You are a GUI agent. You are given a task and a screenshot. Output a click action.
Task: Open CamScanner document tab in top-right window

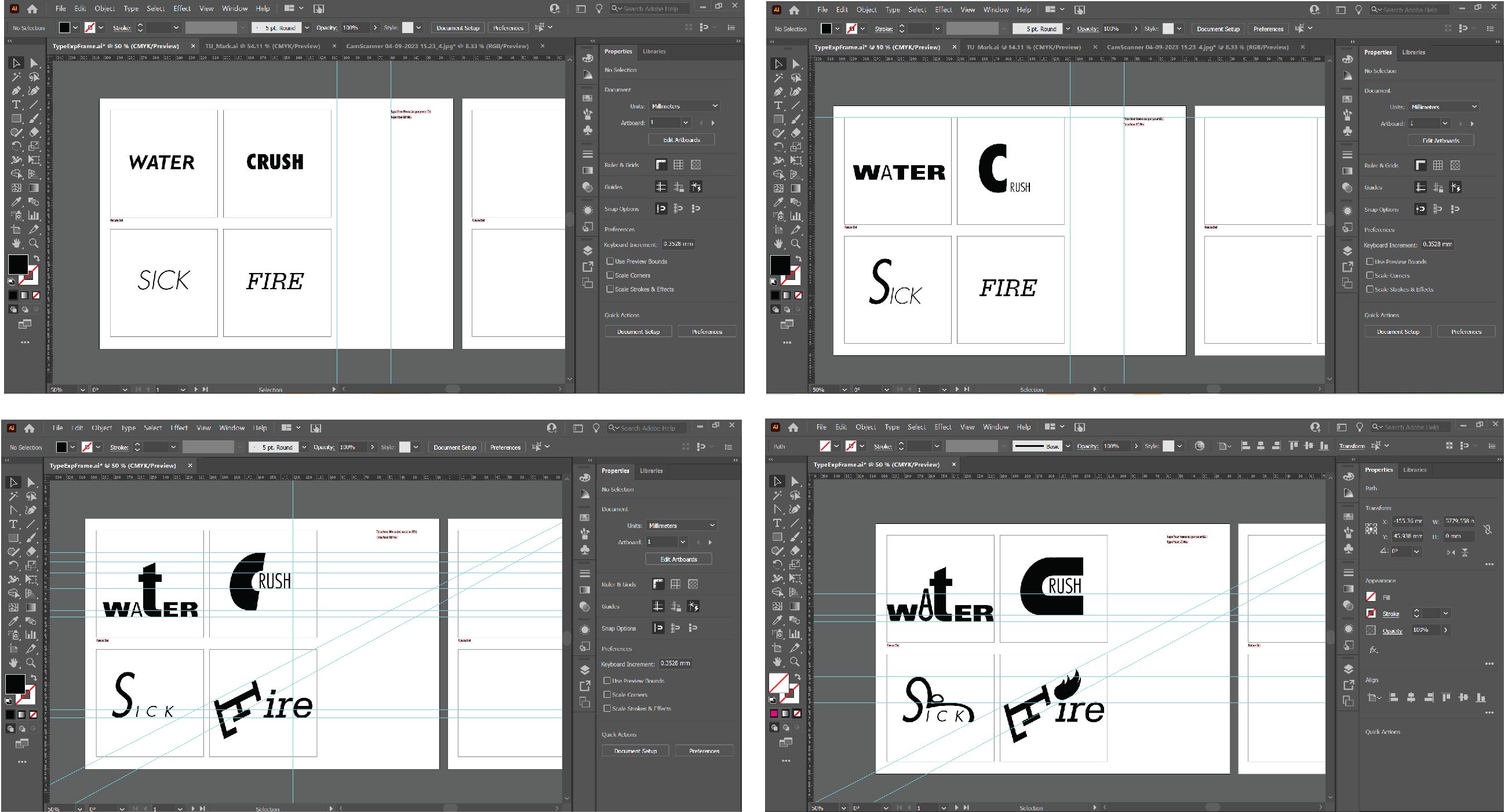pos(1197,48)
